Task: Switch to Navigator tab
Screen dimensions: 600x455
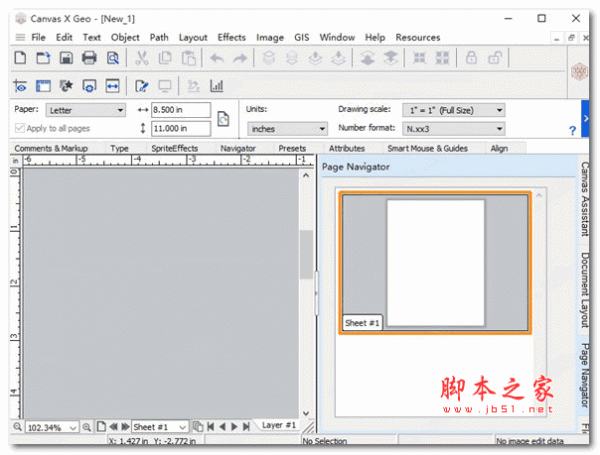Action: coord(238,148)
